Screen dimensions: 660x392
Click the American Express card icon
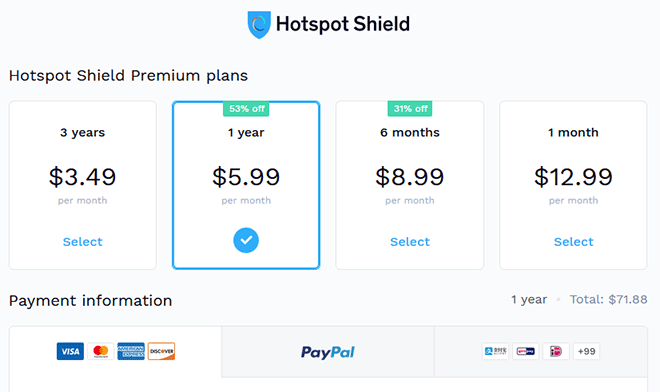[131, 351]
